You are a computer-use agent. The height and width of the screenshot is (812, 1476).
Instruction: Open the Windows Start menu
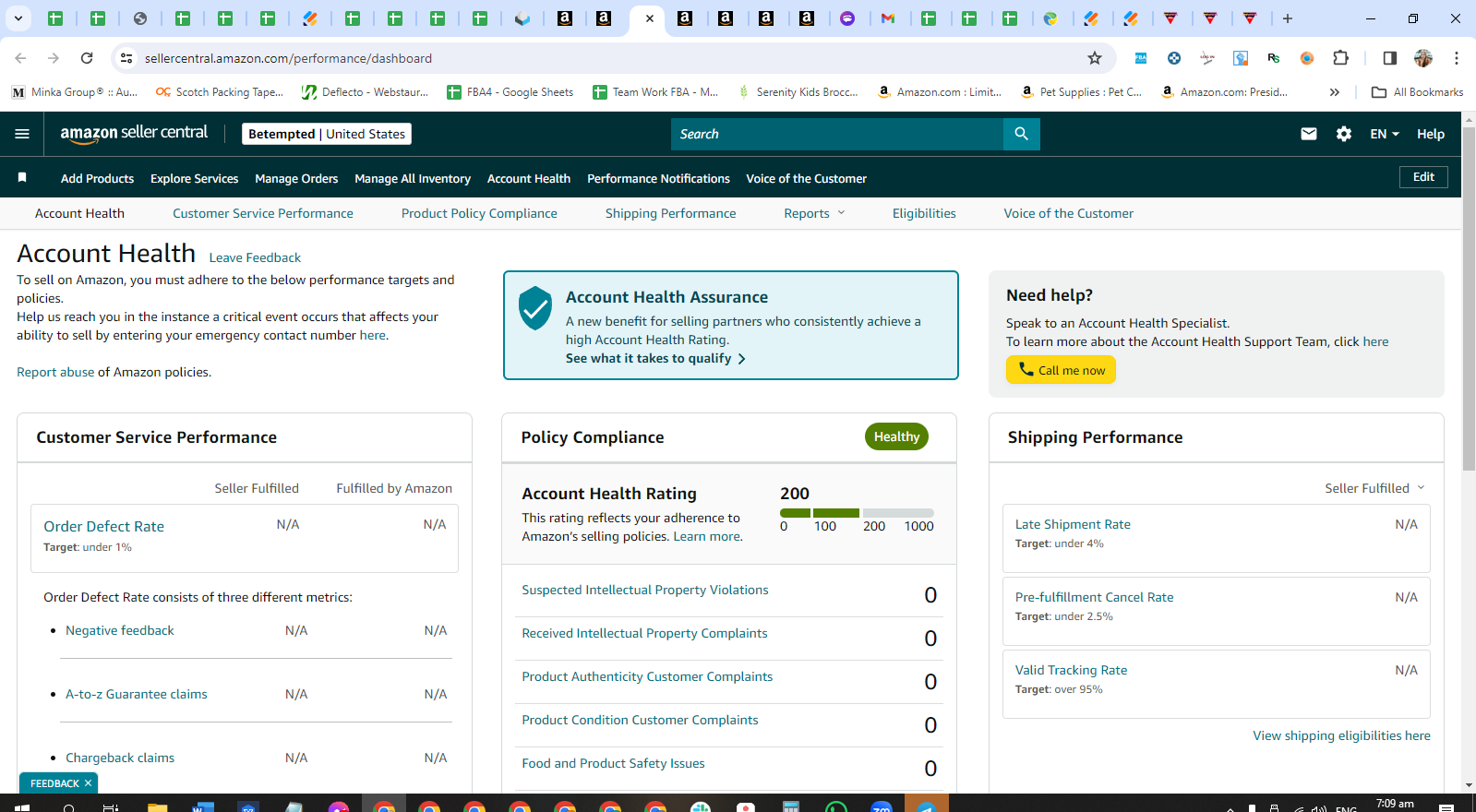[x=22, y=806]
